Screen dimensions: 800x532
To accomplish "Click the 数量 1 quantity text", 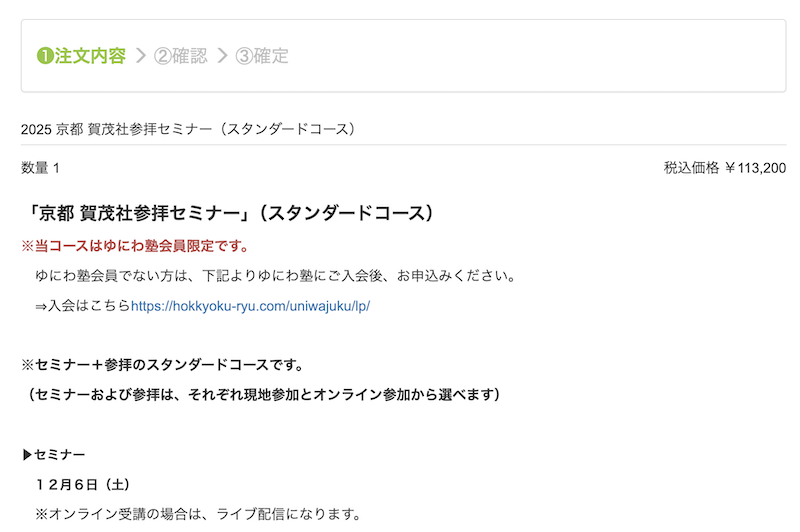I will (40, 168).
